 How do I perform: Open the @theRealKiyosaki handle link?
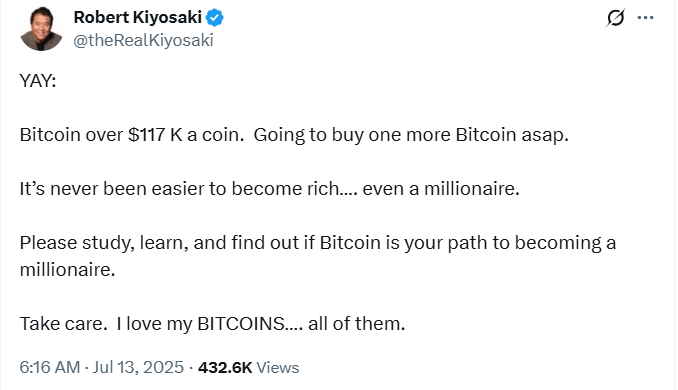(143, 40)
